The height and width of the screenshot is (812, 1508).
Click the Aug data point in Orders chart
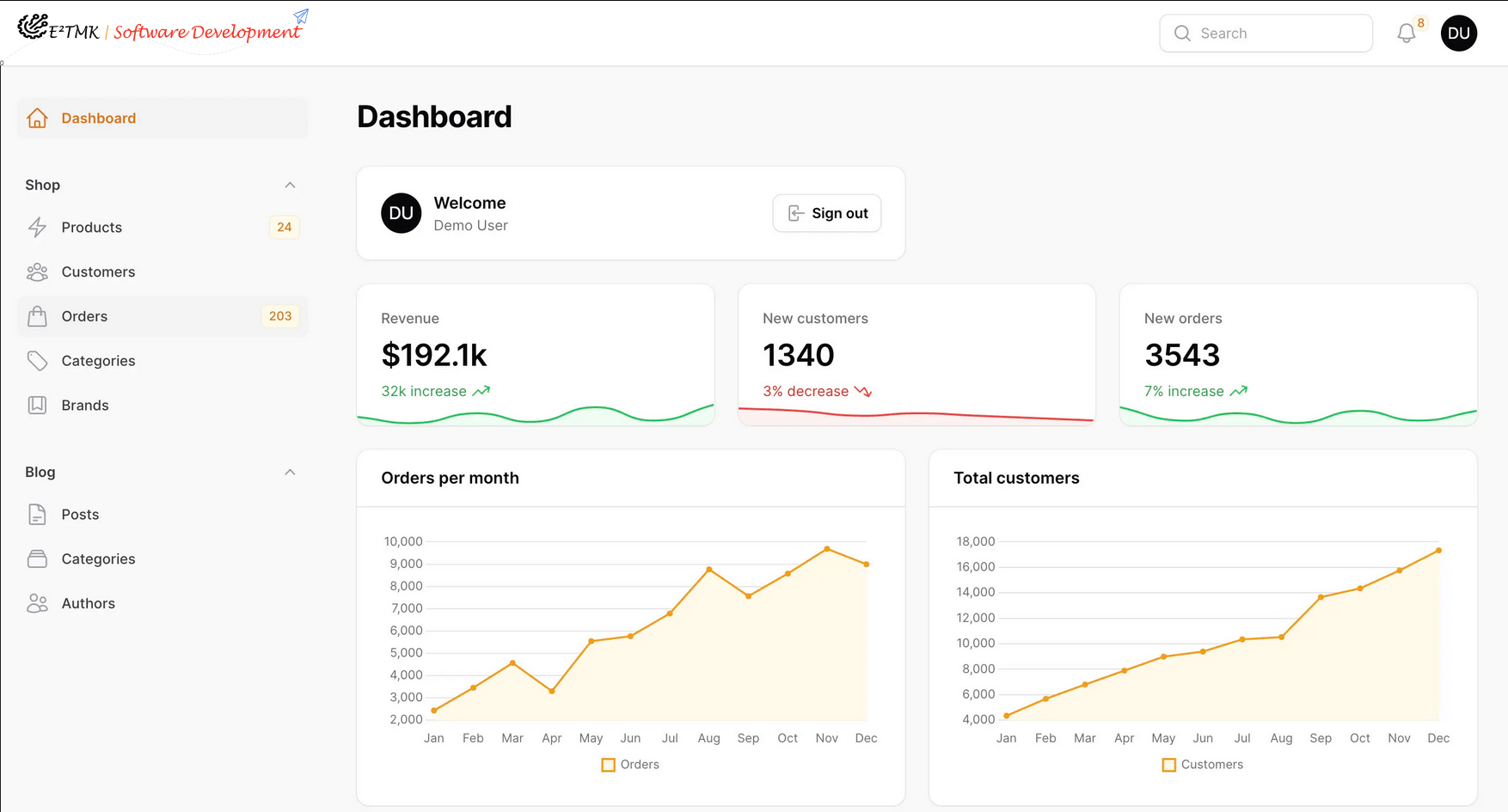(709, 569)
